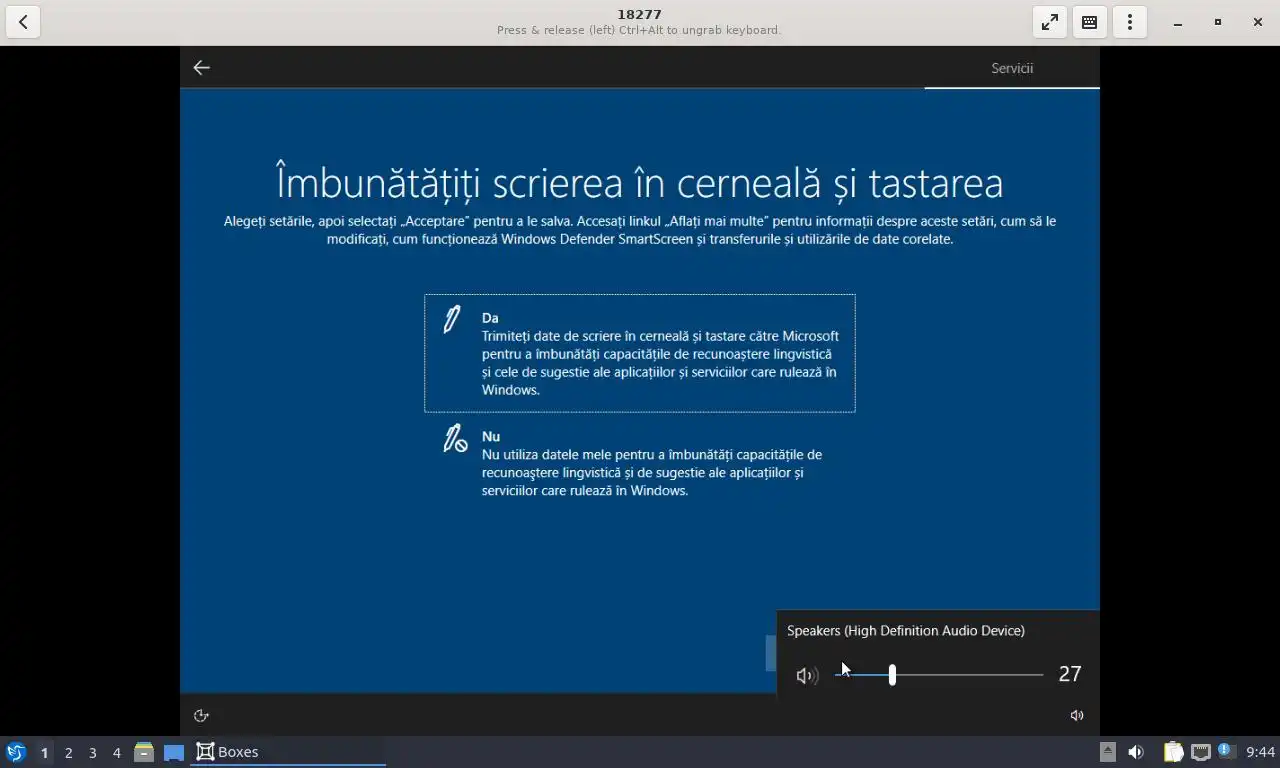The image size is (1280, 768).
Task: Switch to workspace 3
Action: pos(92,752)
